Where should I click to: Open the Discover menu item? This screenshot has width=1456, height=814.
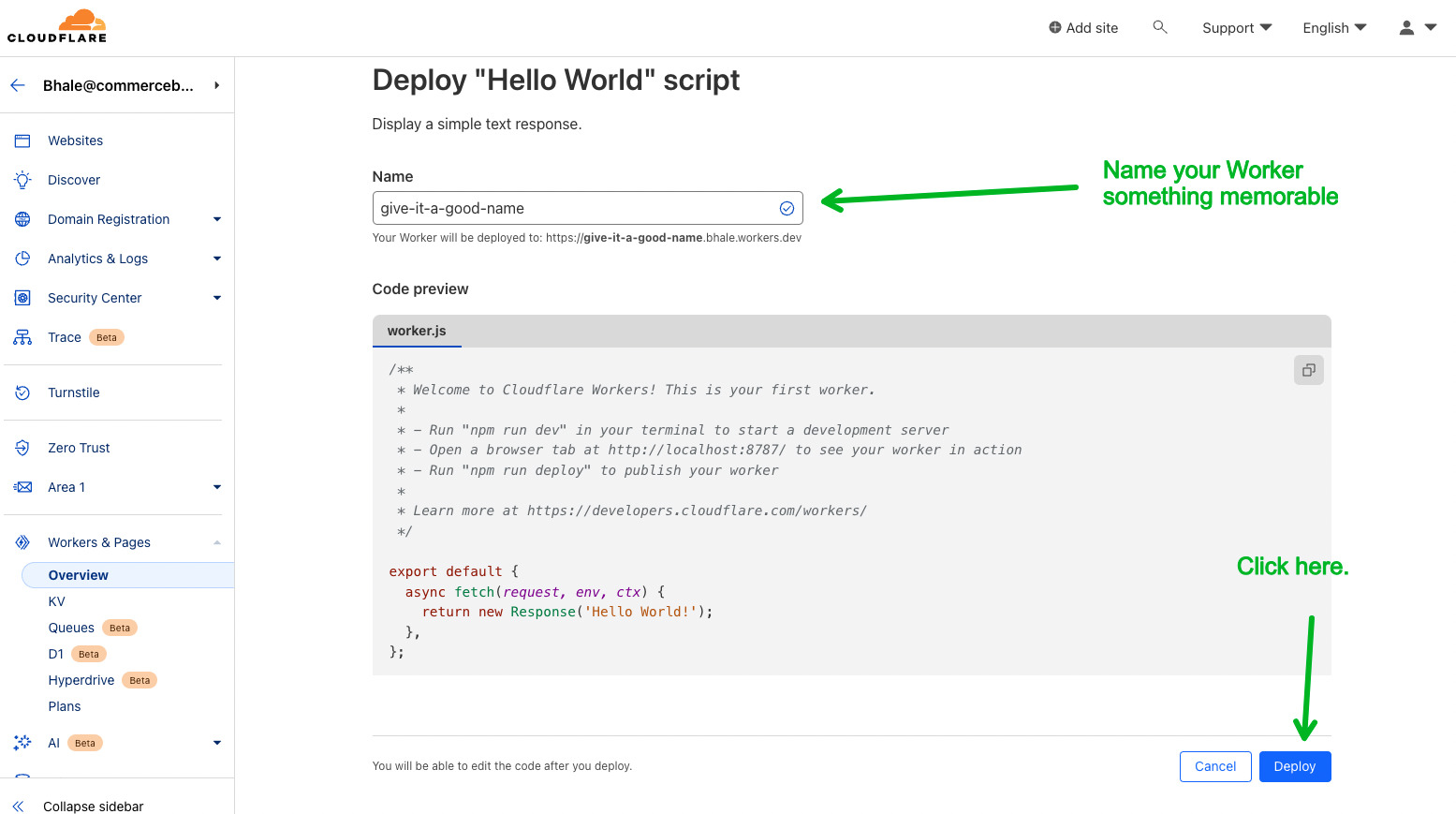tap(74, 180)
